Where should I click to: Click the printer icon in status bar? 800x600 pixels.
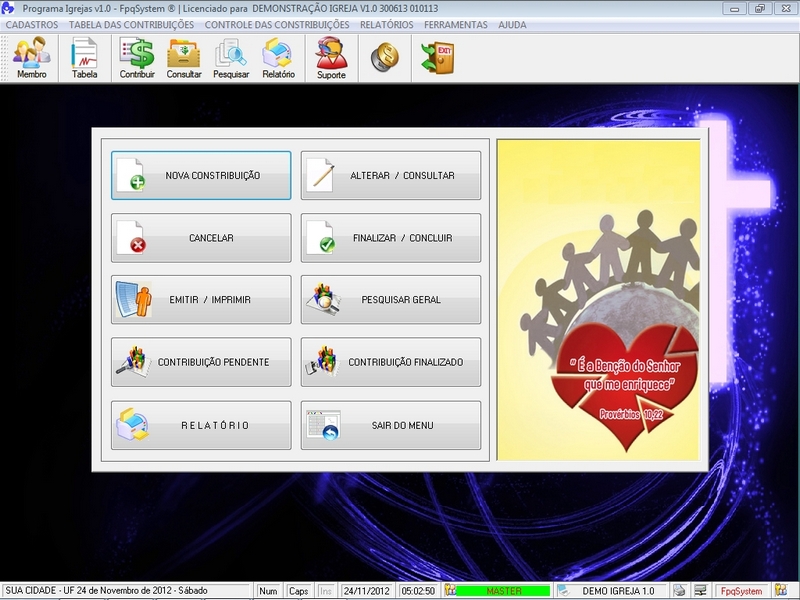pyautogui.click(x=679, y=590)
